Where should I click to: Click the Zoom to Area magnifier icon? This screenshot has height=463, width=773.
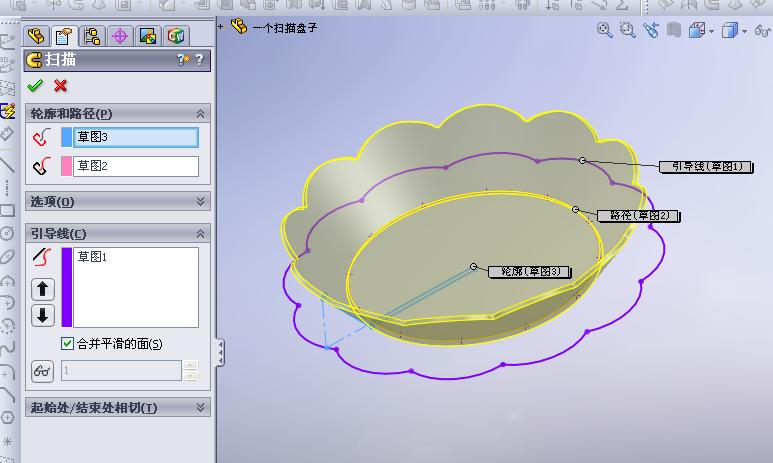(628, 31)
